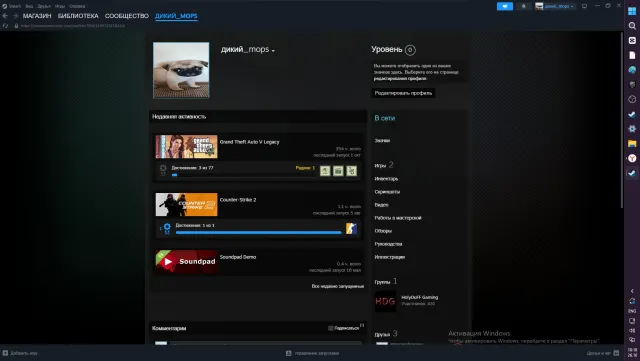
Task: Open the volume control in system tray
Action: [632, 330]
